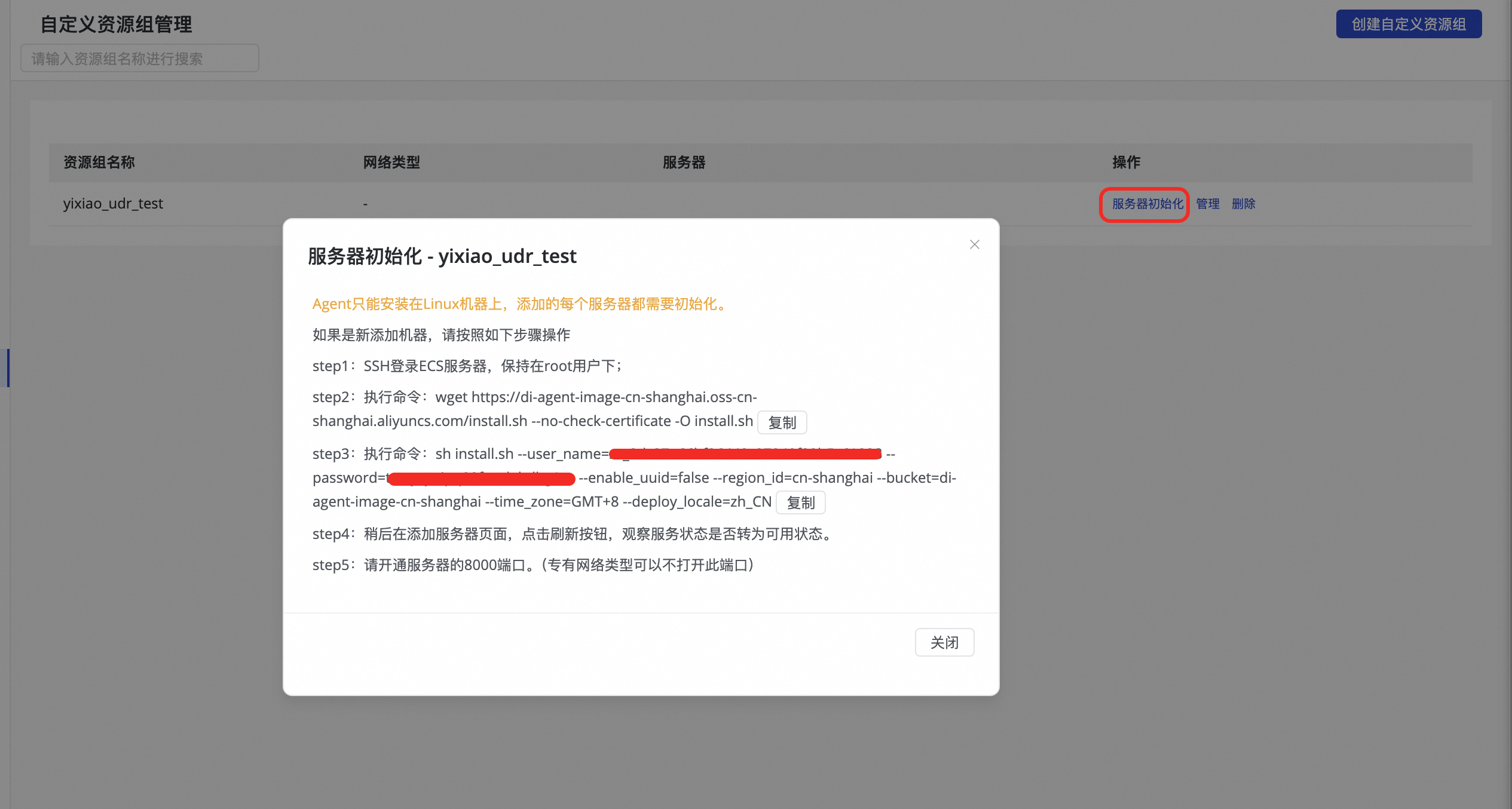Click the 服务器 column header
This screenshot has height=809, width=1512.
684,162
